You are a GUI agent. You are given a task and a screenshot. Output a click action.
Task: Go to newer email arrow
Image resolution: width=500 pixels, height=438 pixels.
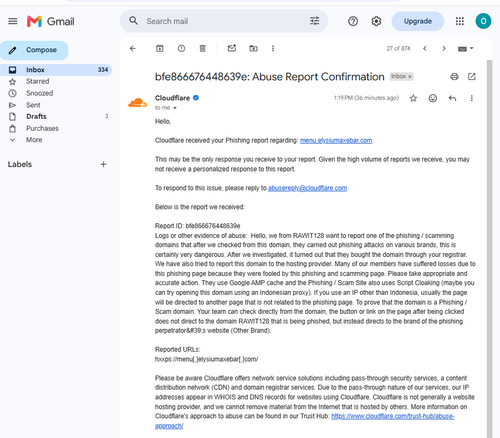pyautogui.click(x=425, y=49)
